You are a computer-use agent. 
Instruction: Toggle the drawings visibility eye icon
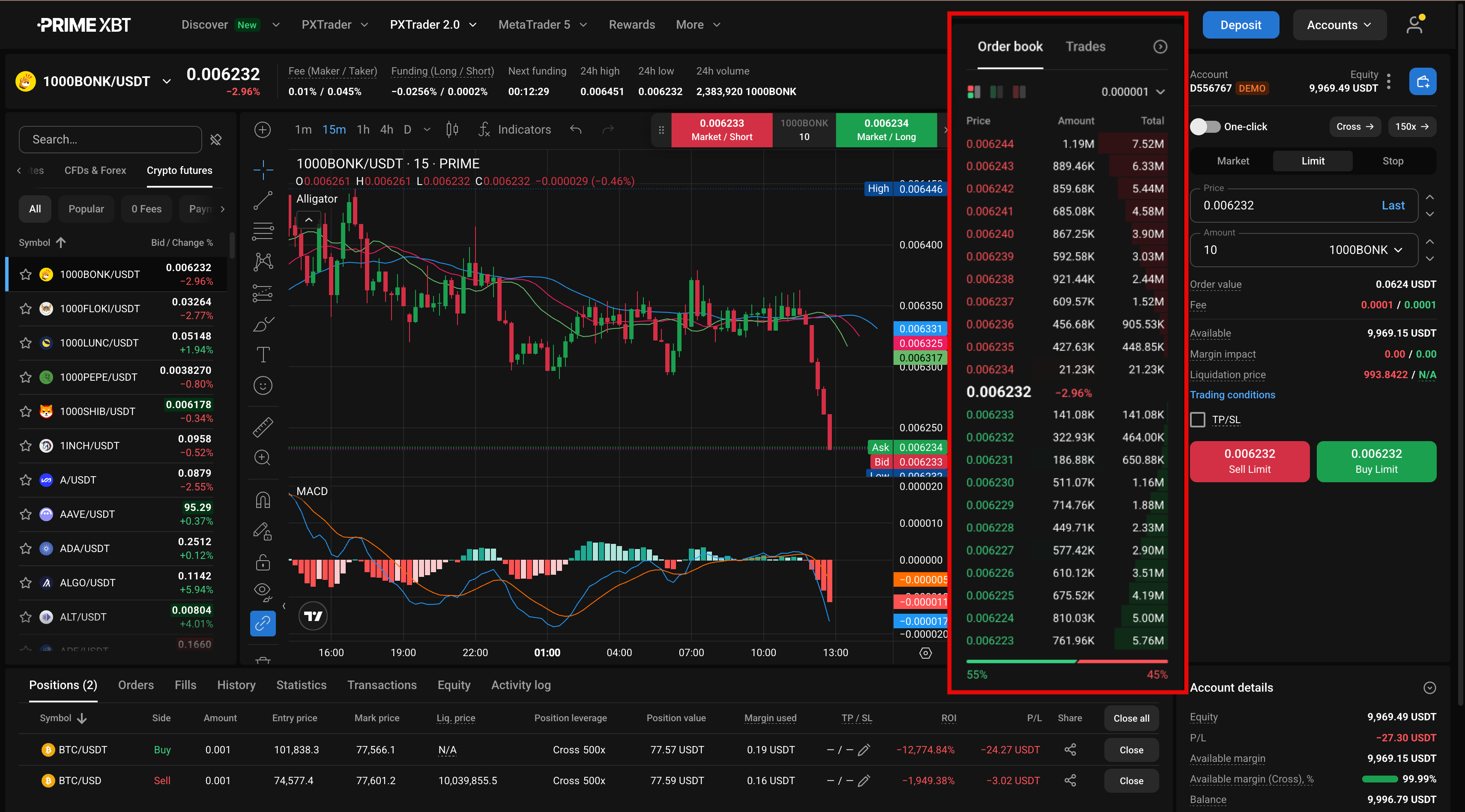click(263, 591)
